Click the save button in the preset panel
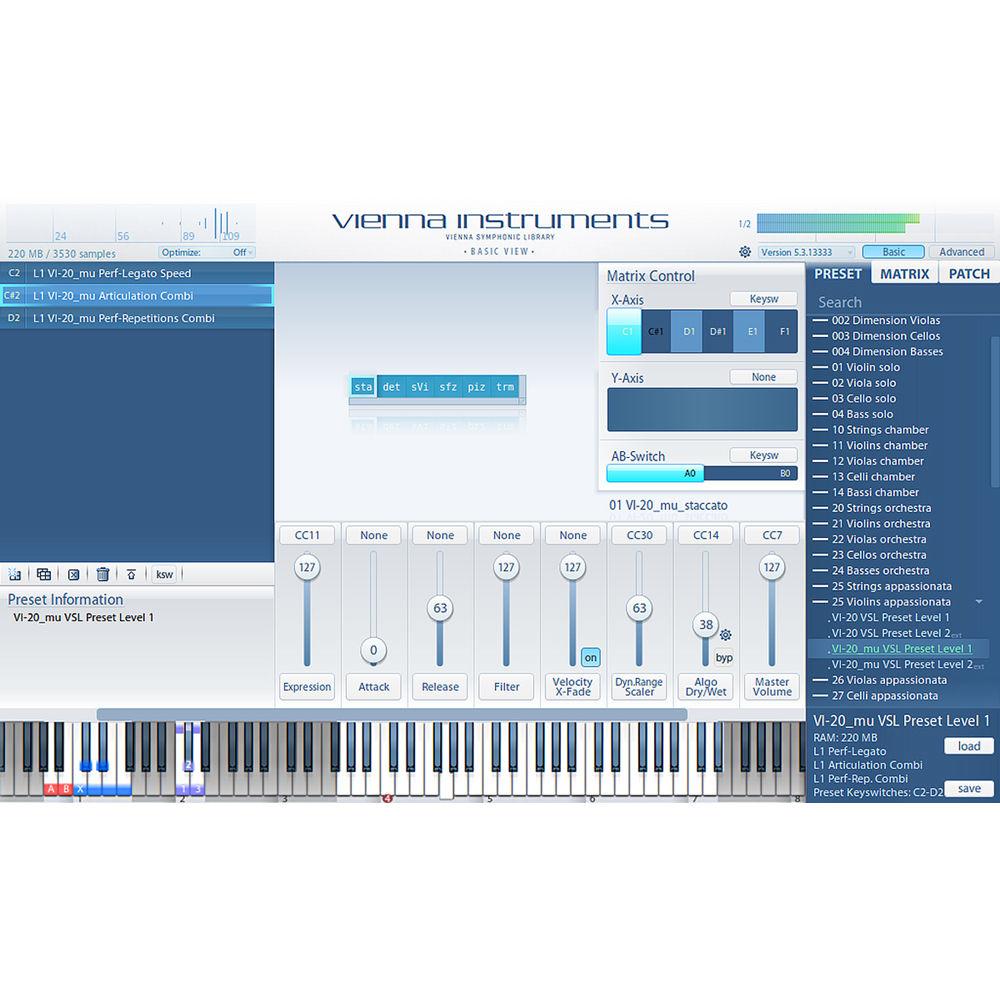The image size is (1000, 1000). pos(968,788)
